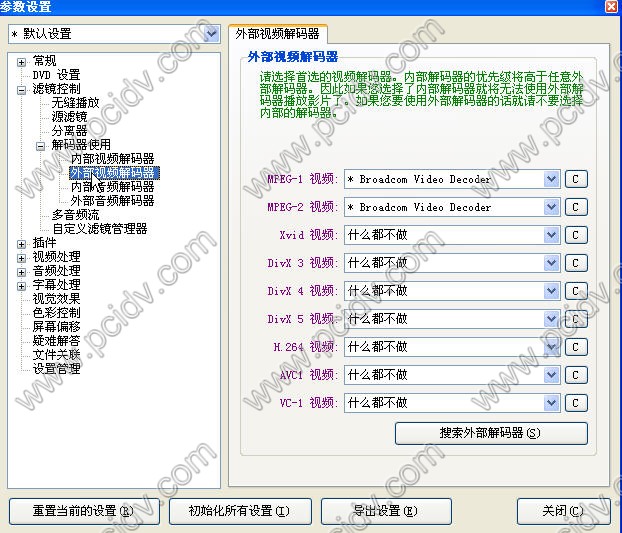Select 内部视频解码器 in the tree
622x533 pixels.
coord(113,159)
